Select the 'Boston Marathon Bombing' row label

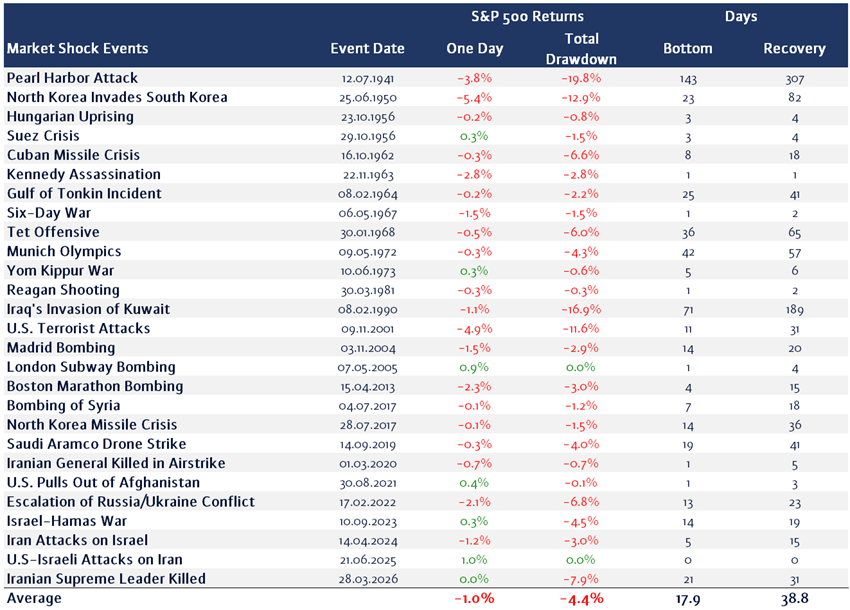tap(95, 386)
